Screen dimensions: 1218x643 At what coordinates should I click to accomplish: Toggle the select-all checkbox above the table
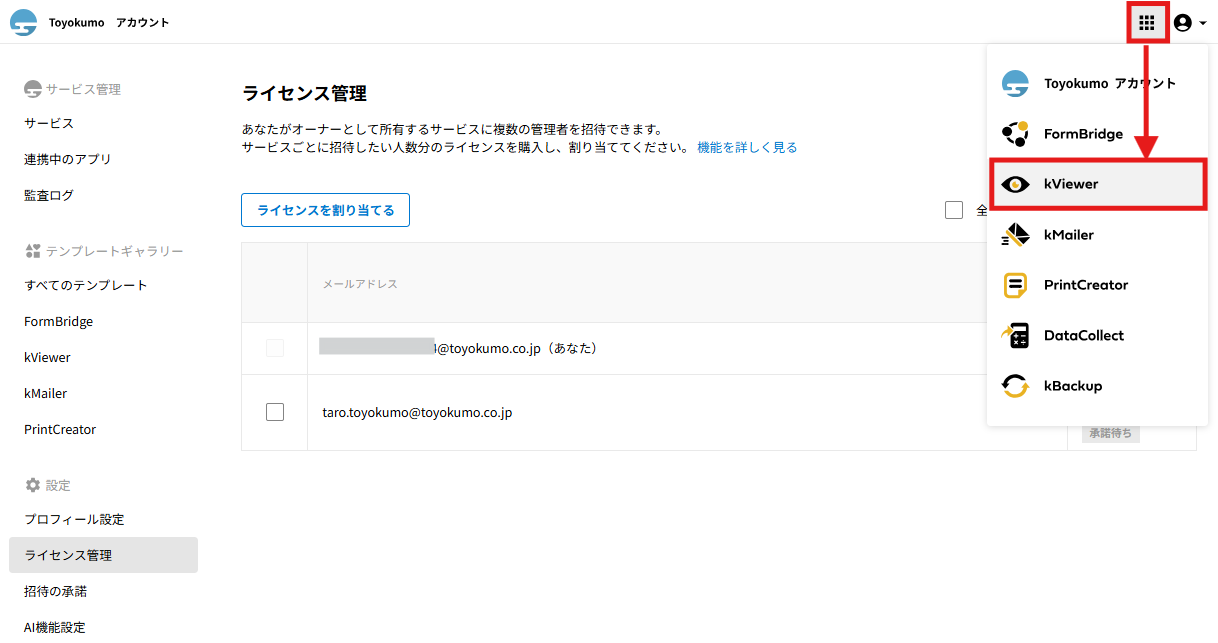point(954,210)
